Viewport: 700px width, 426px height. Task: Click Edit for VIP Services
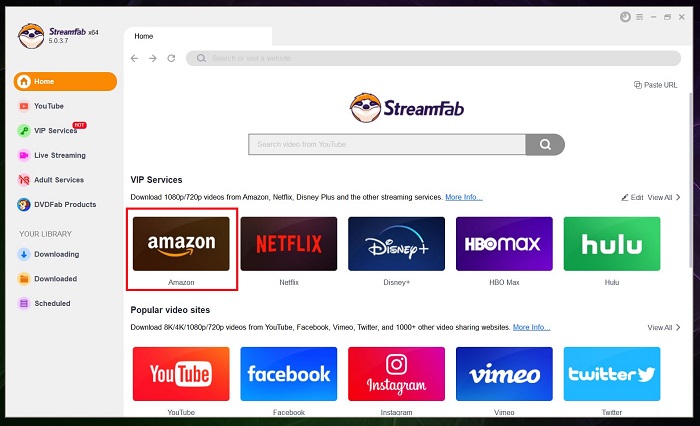click(x=632, y=198)
